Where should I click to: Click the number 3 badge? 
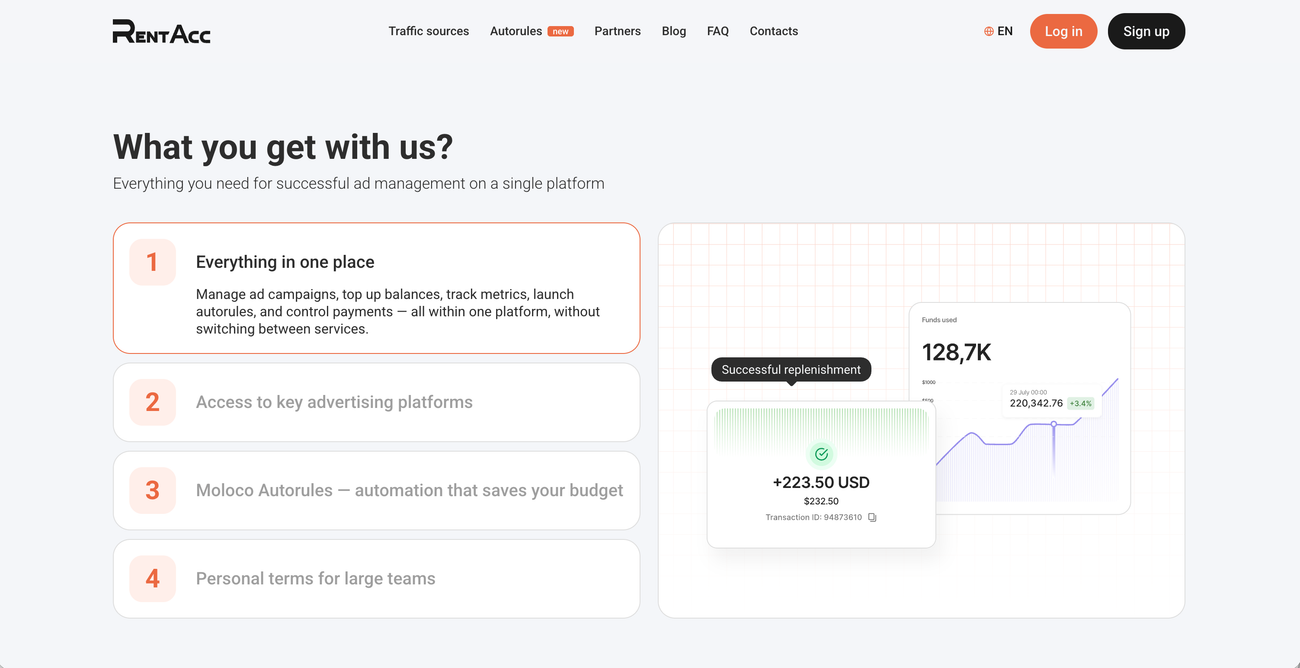tap(153, 490)
